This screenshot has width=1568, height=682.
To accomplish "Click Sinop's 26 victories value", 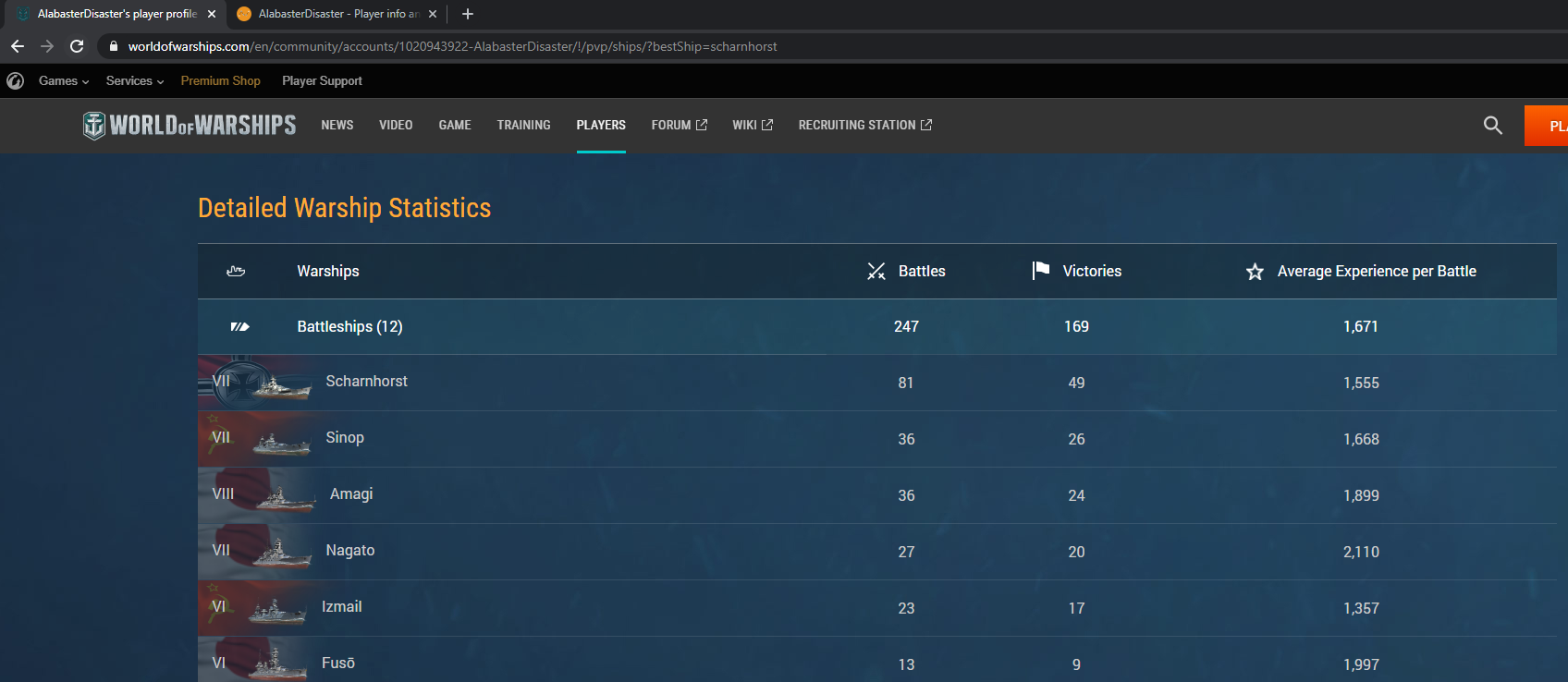I will coord(1076,439).
